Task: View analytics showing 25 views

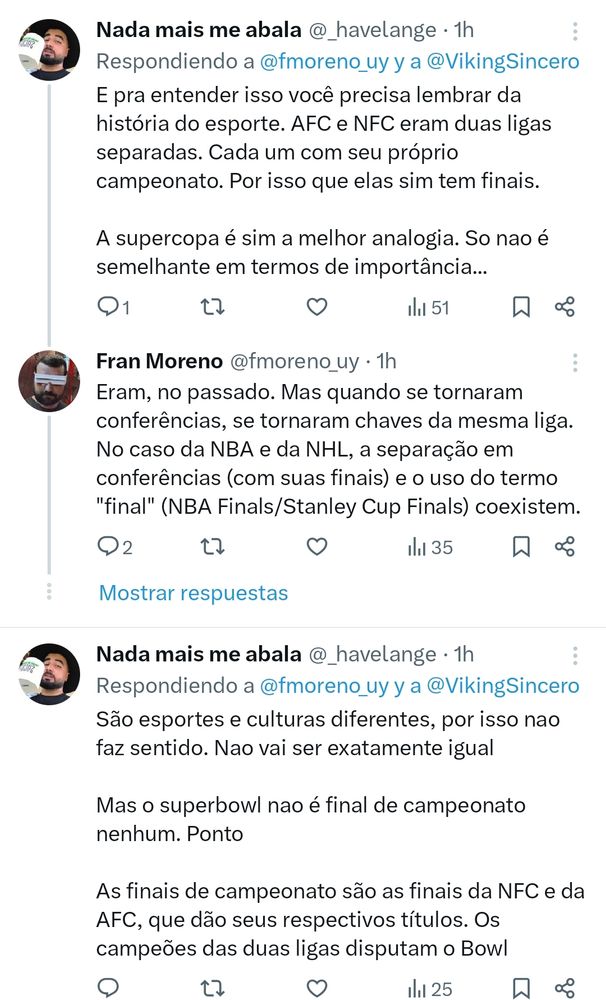Action: (x=430, y=988)
